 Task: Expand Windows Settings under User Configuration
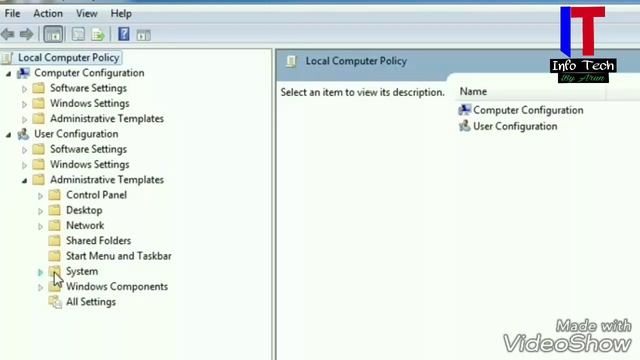click(x=24, y=165)
